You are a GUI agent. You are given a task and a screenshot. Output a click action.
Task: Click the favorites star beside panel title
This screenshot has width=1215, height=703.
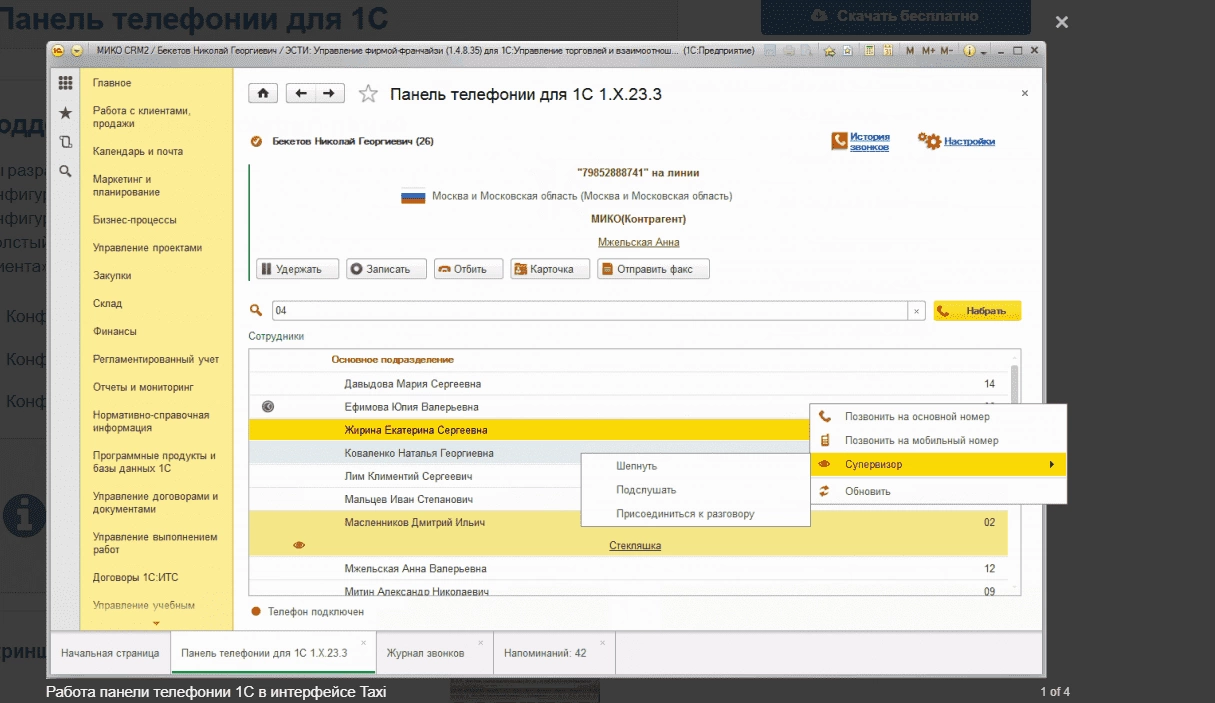coord(368,94)
